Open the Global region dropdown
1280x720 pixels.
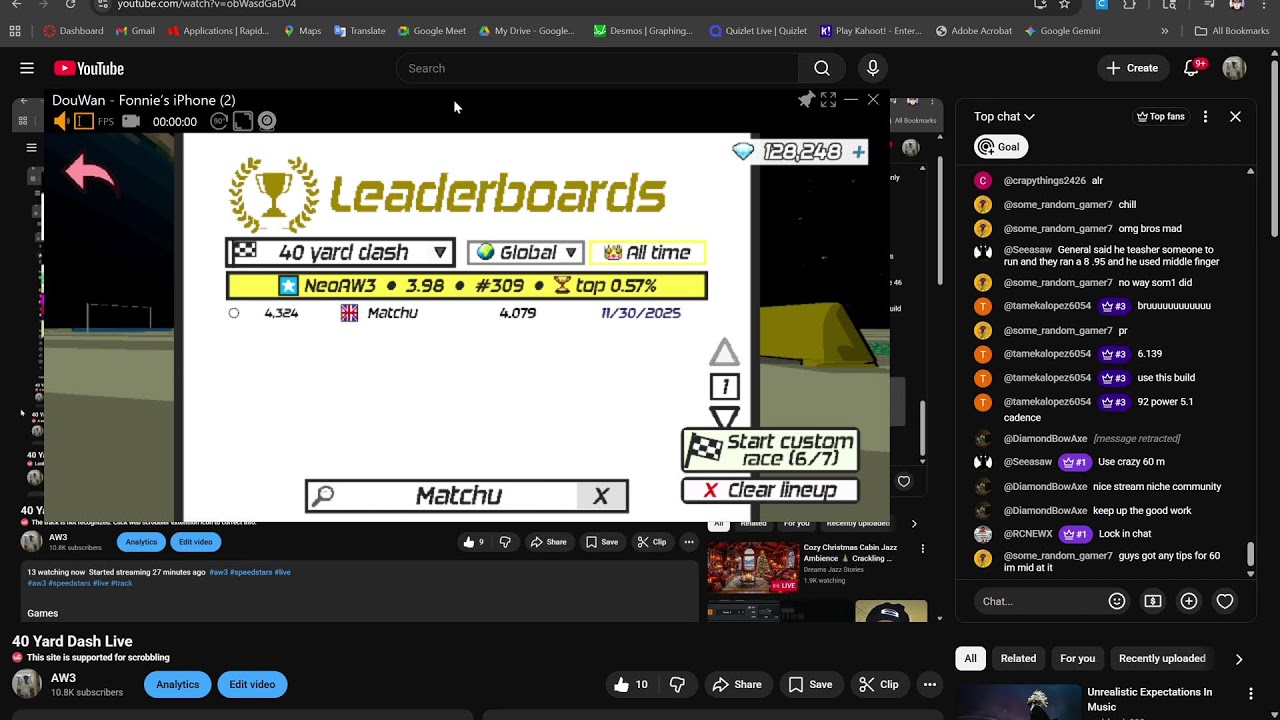[x=526, y=253]
